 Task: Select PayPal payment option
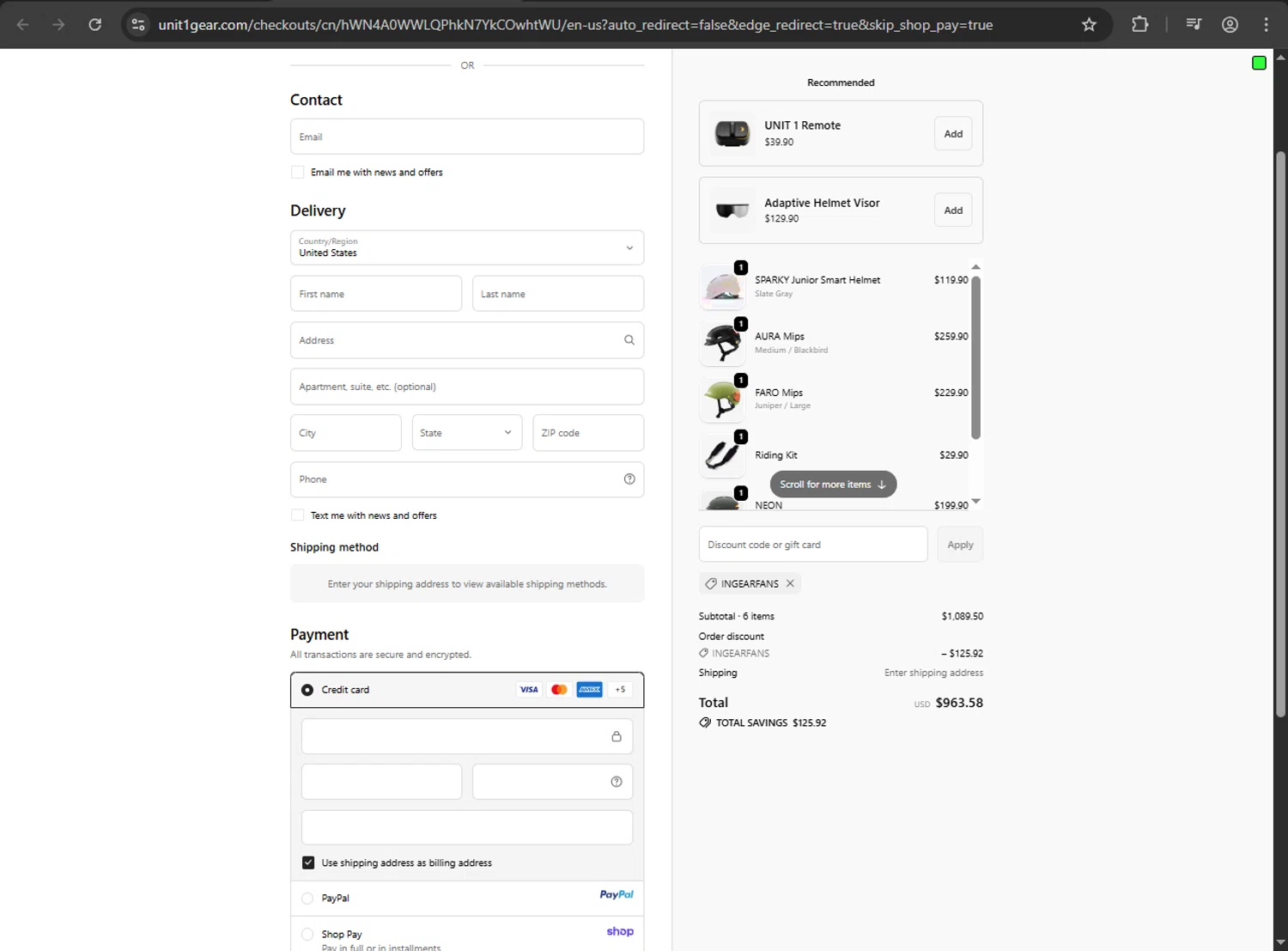pos(307,899)
